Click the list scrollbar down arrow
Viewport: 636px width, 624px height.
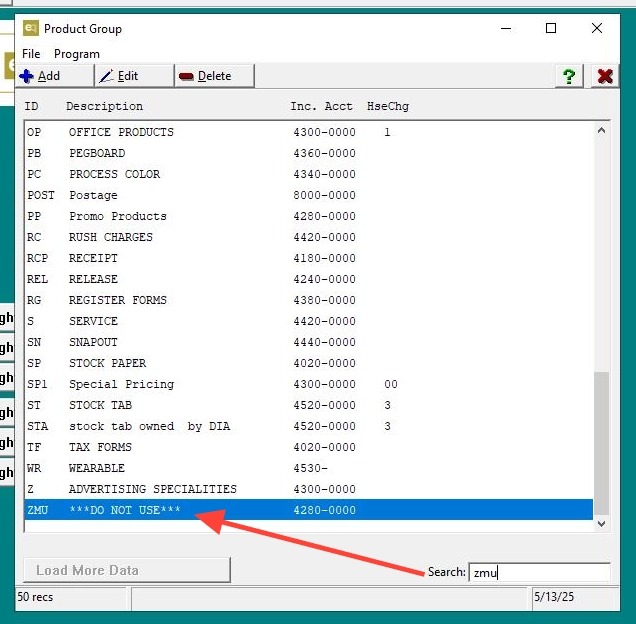pyautogui.click(x=602, y=524)
